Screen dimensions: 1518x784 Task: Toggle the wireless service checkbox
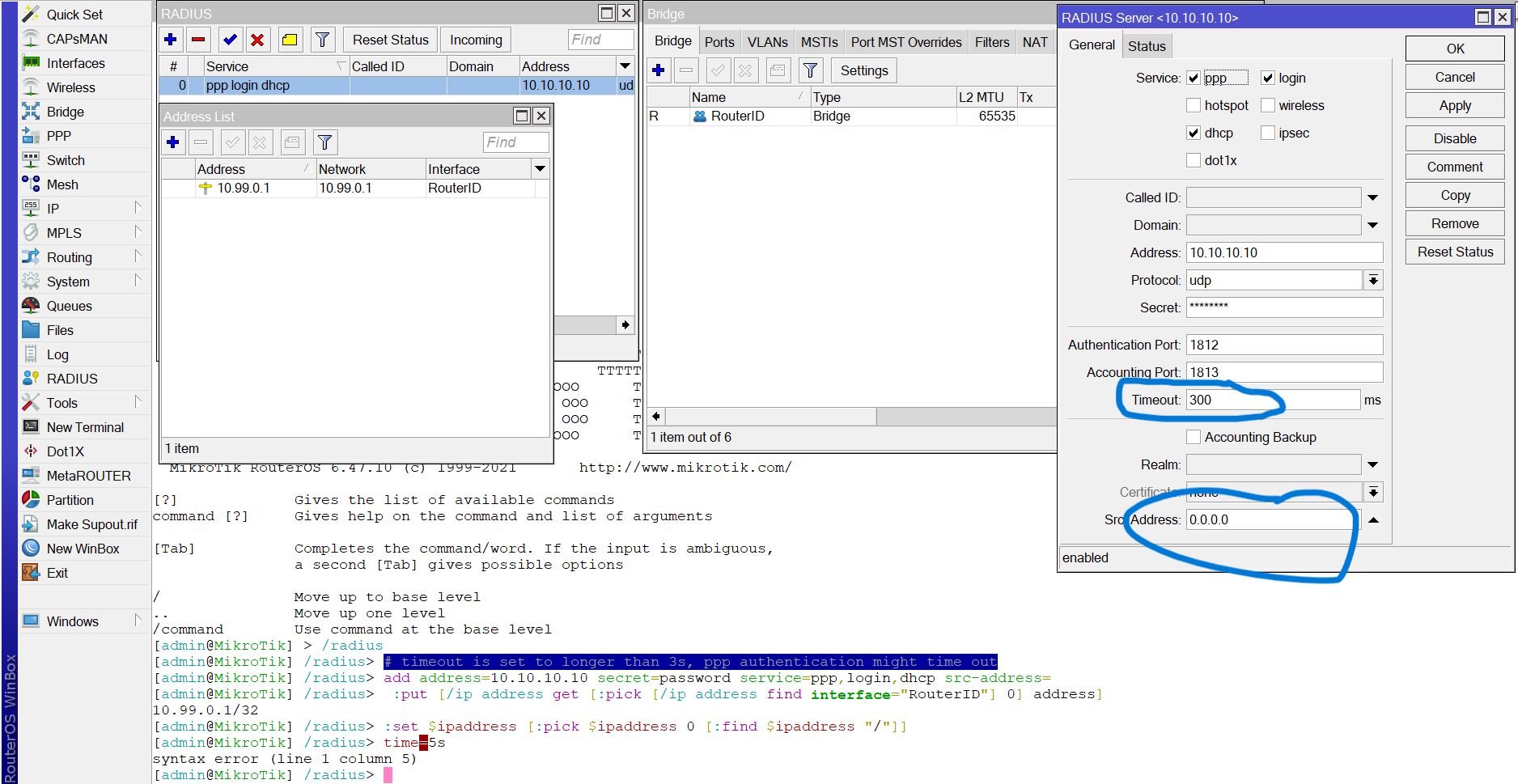(x=1268, y=105)
